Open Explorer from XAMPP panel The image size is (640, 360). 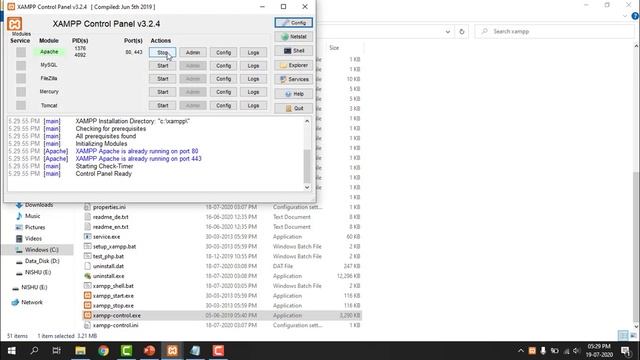tap(293, 65)
